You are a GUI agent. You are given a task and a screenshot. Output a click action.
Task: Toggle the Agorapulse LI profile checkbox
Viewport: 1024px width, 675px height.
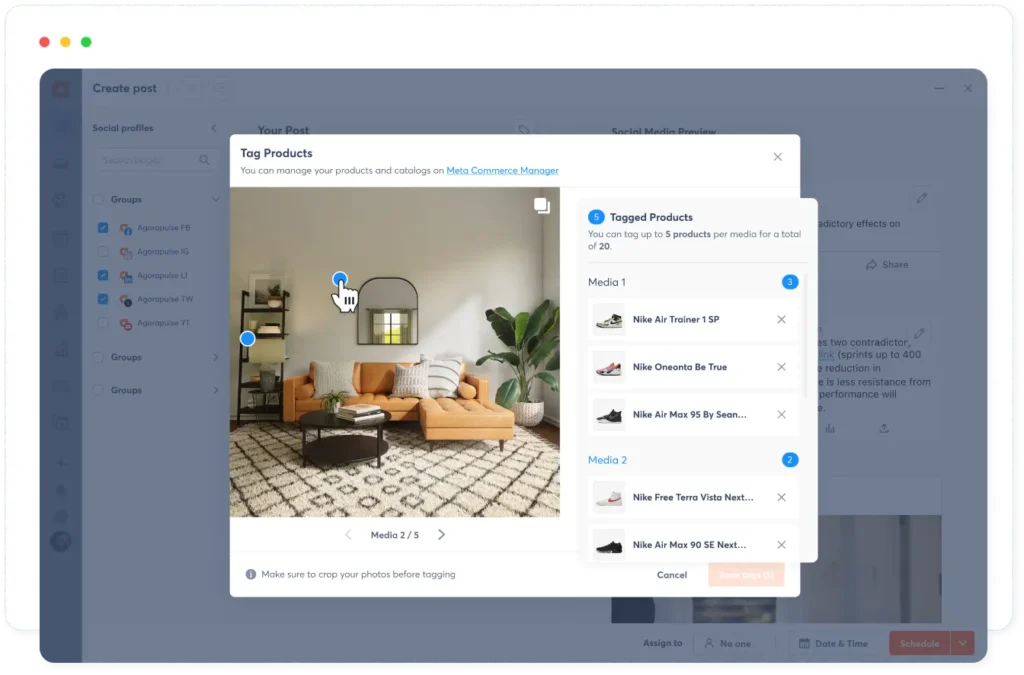pos(103,275)
